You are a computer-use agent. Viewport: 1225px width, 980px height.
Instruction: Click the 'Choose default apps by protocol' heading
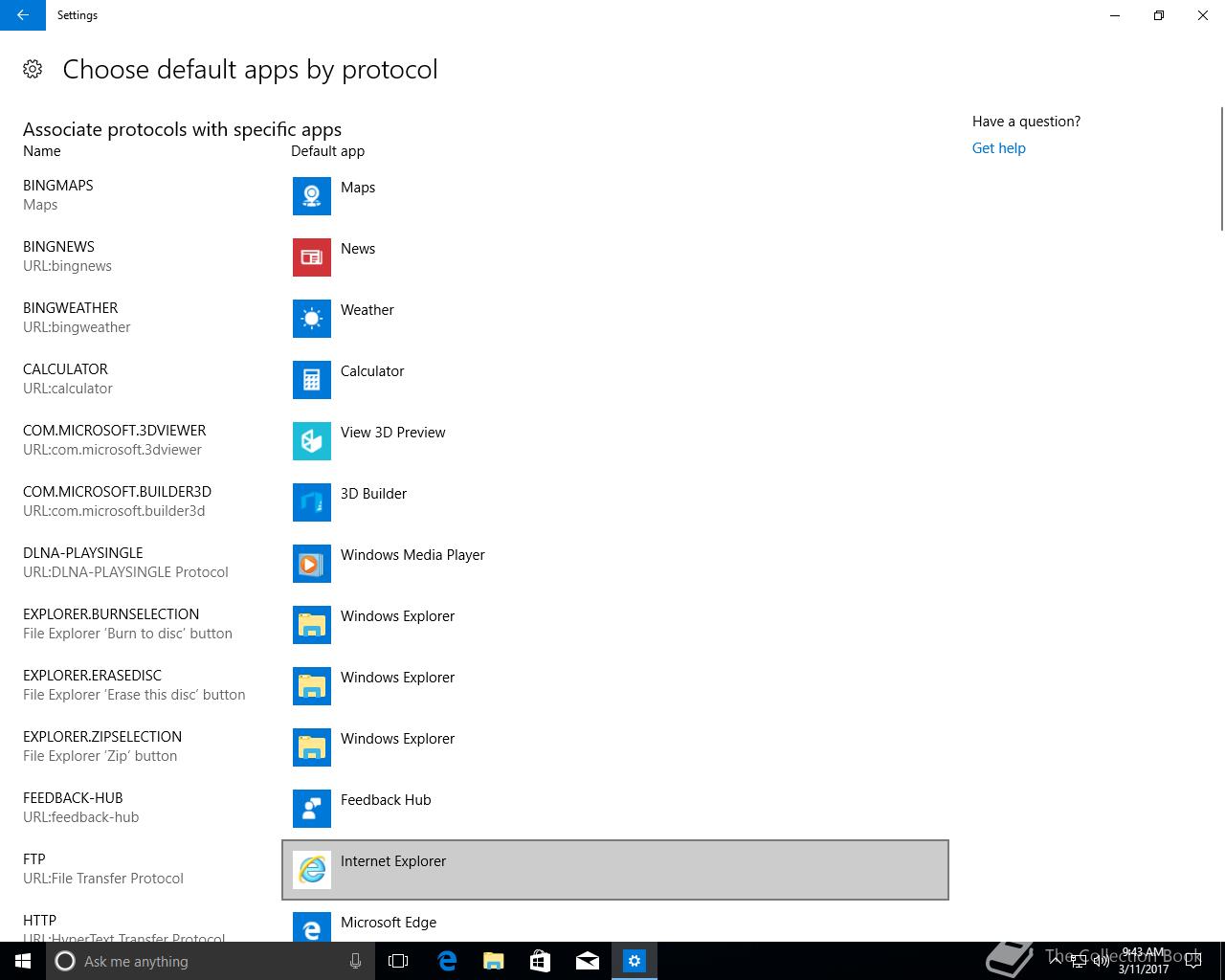tap(250, 70)
